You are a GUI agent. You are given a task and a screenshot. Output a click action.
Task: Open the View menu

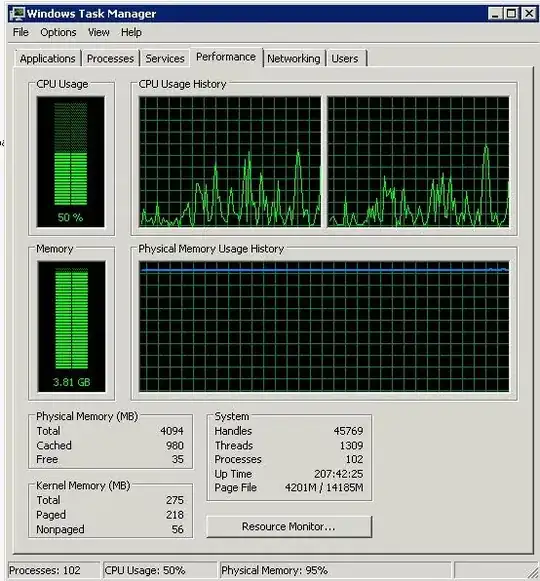click(x=99, y=33)
